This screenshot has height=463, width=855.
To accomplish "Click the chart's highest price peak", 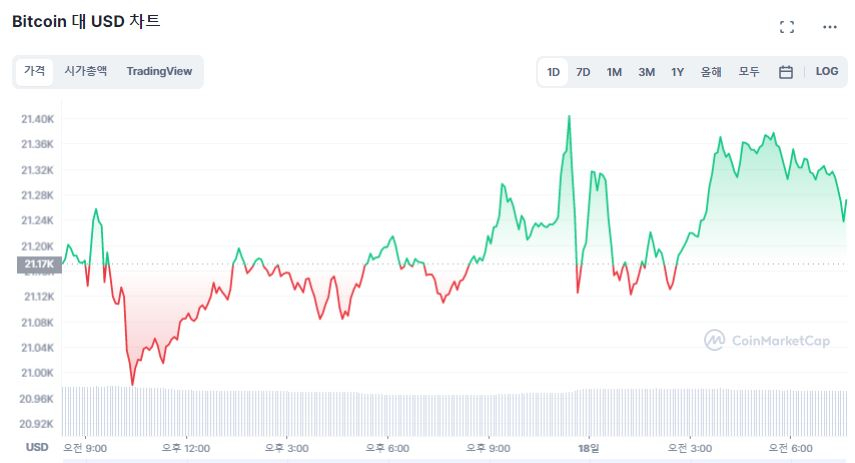I will click(569, 117).
